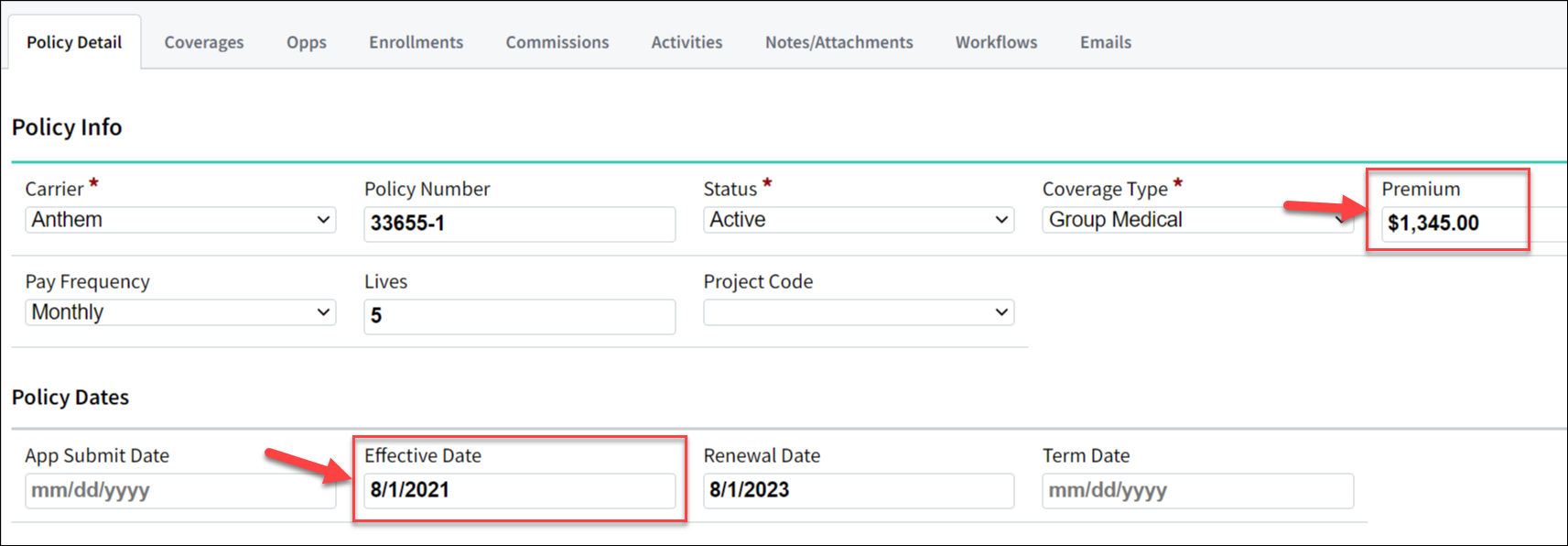Click the Lives field showing 5

pos(520,316)
